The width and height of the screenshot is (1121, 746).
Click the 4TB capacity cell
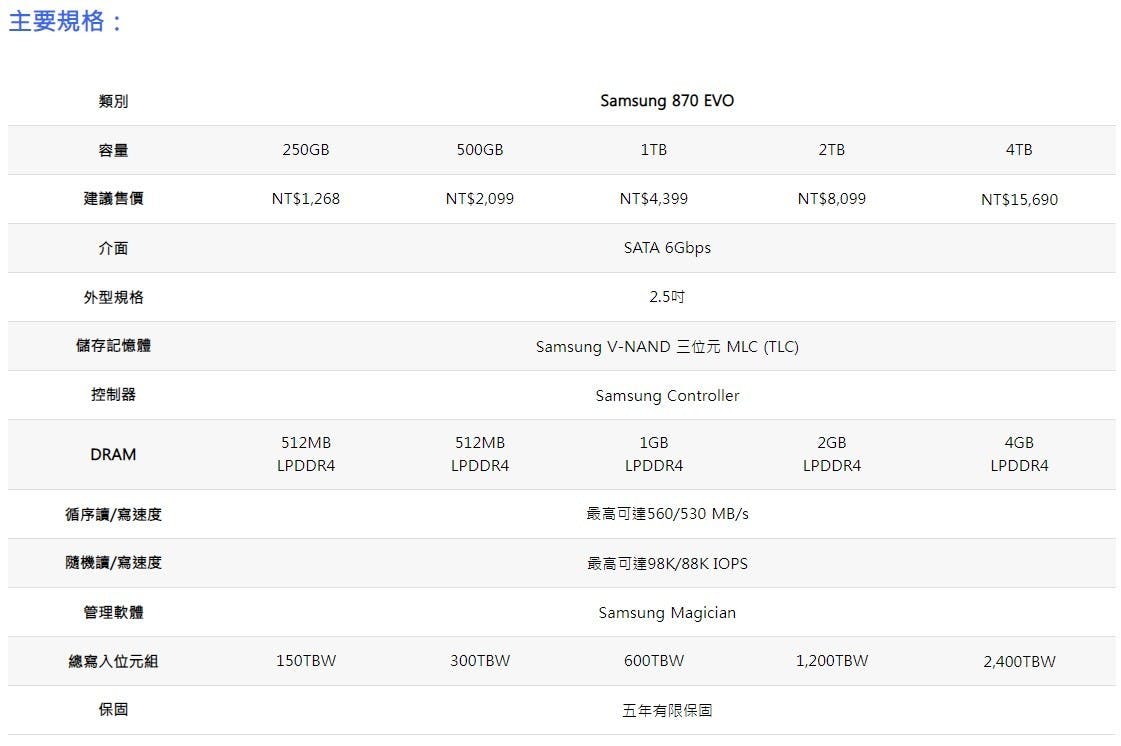(1019, 150)
